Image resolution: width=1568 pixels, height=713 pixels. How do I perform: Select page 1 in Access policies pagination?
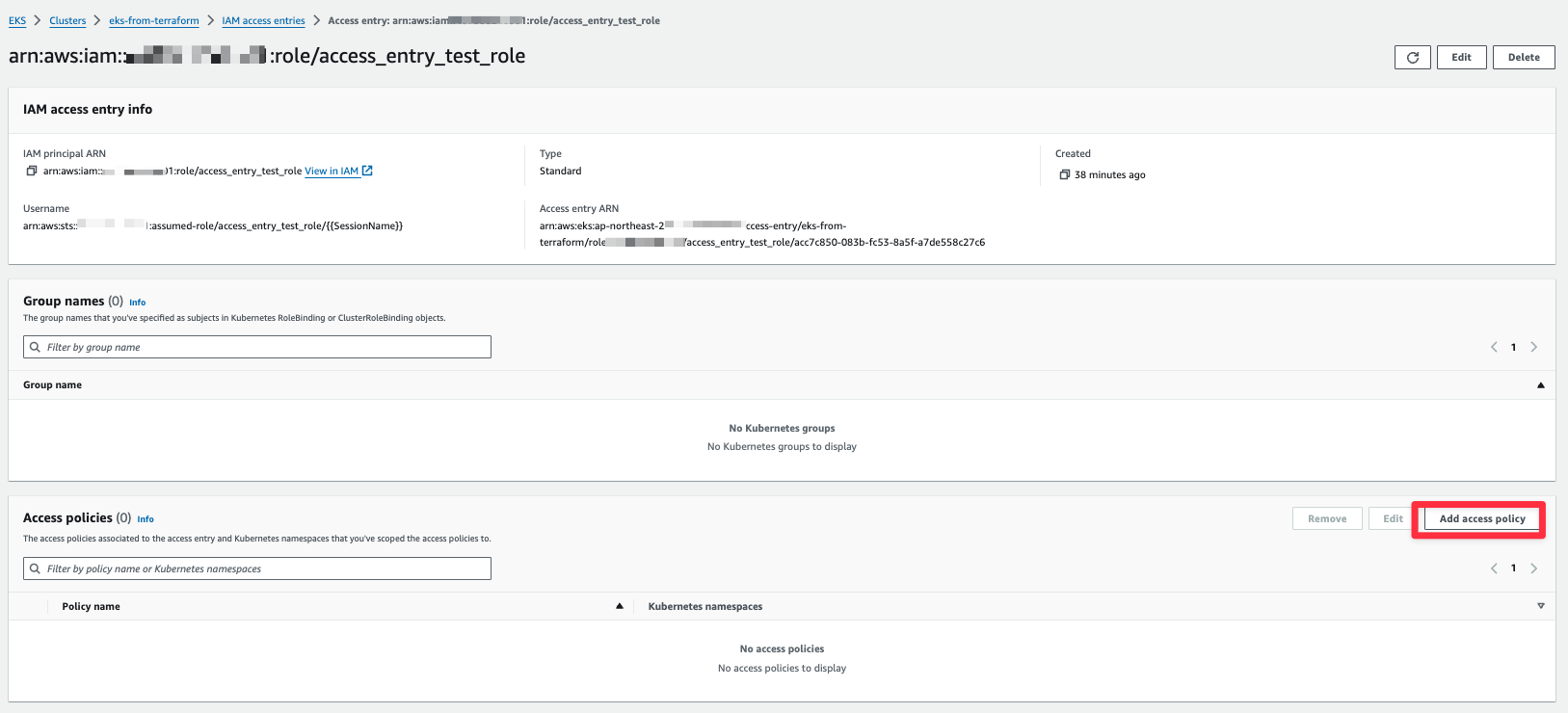pyautogui.click(x=1513, y=568)
